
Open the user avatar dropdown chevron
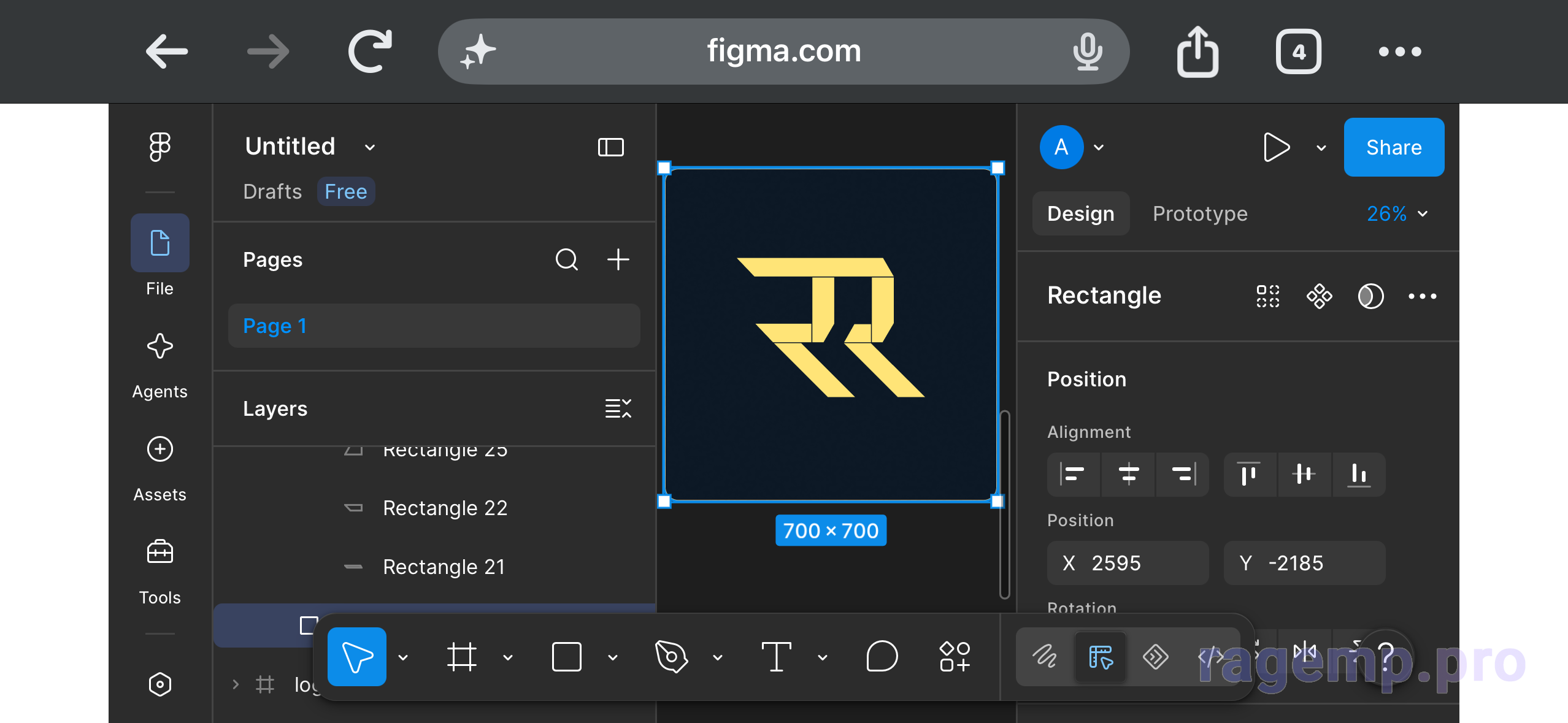[x=1099, y=147]
